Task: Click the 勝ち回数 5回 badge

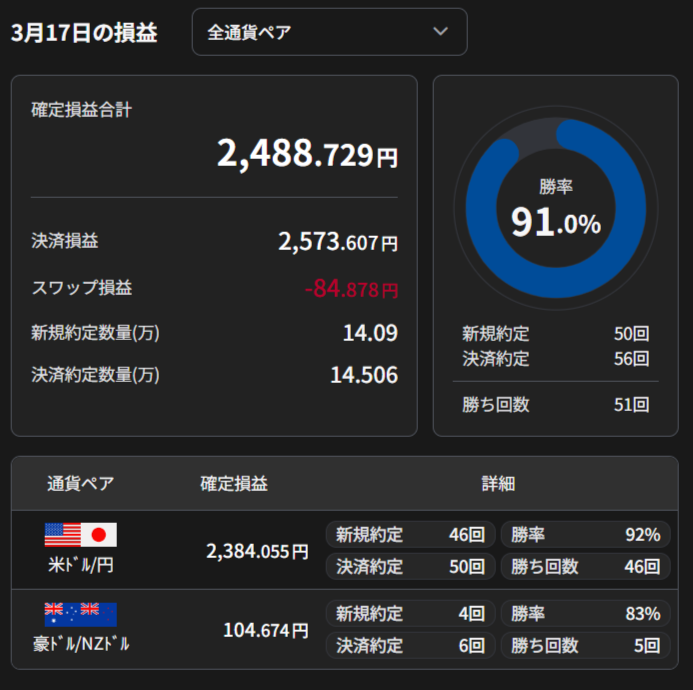Action: pos(585,646)
